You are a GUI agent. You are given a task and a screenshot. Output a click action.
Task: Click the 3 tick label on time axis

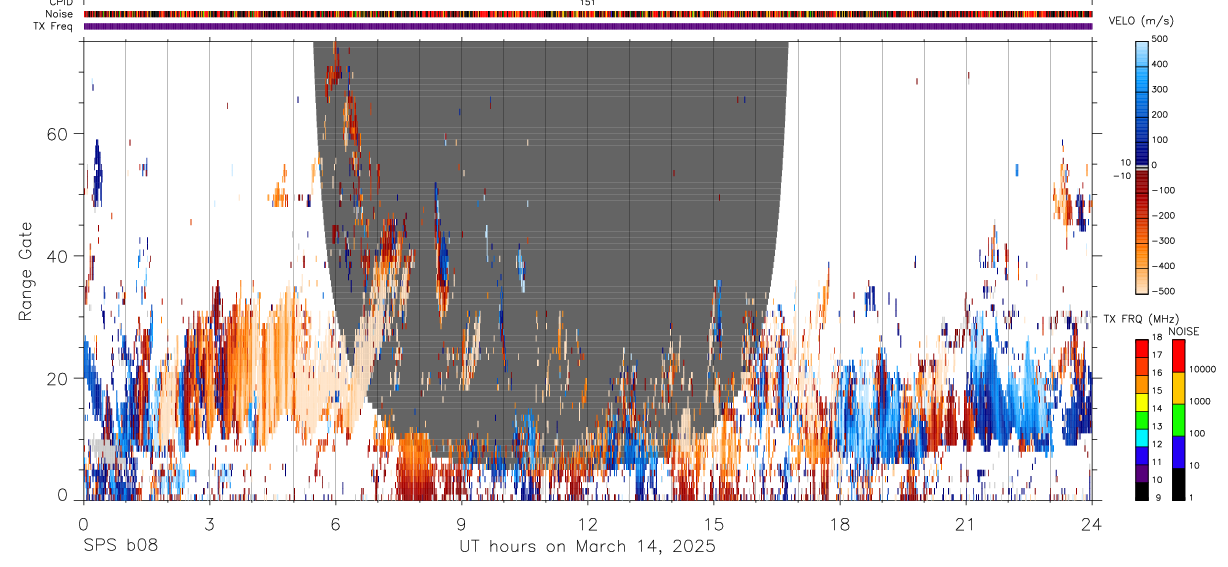[x=209, y=523]
